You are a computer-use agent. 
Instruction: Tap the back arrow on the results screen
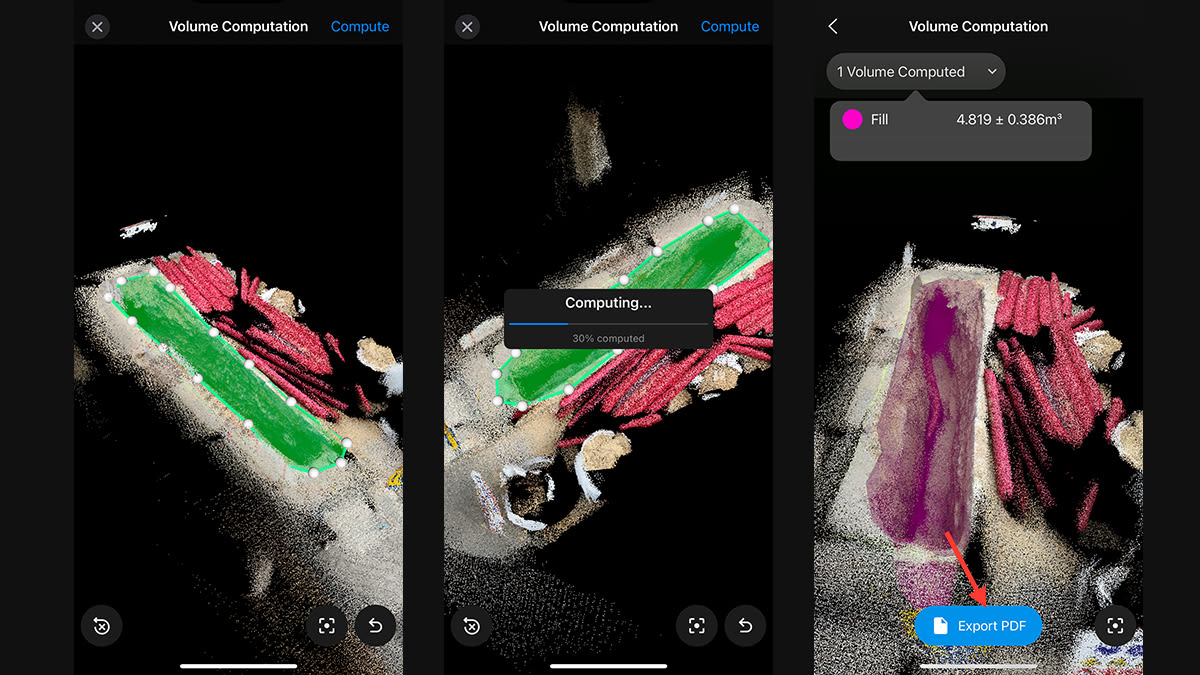(x=833, y=26)
